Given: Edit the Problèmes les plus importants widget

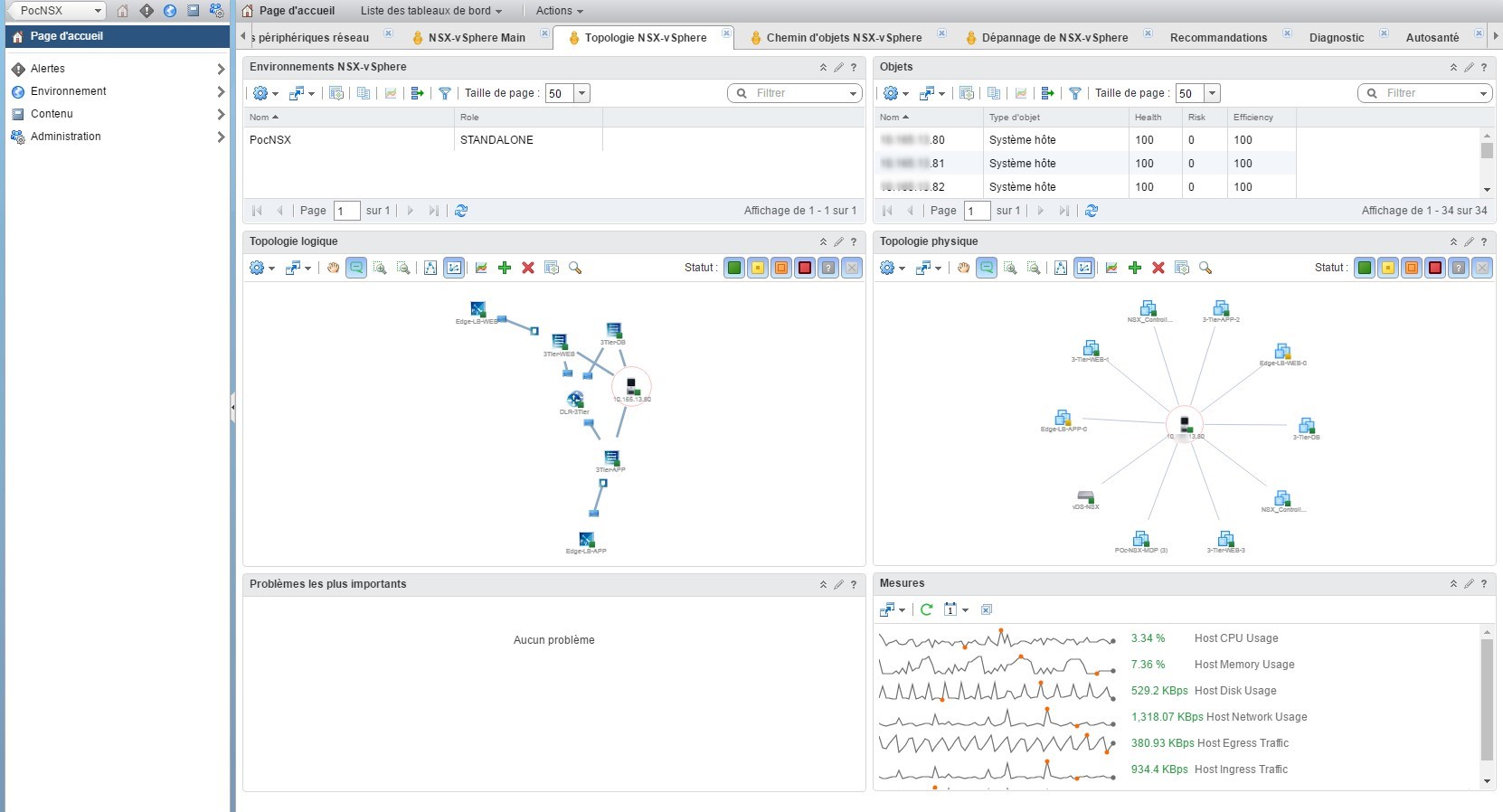Looking at the screenshot, I should [x=838, y=584].
